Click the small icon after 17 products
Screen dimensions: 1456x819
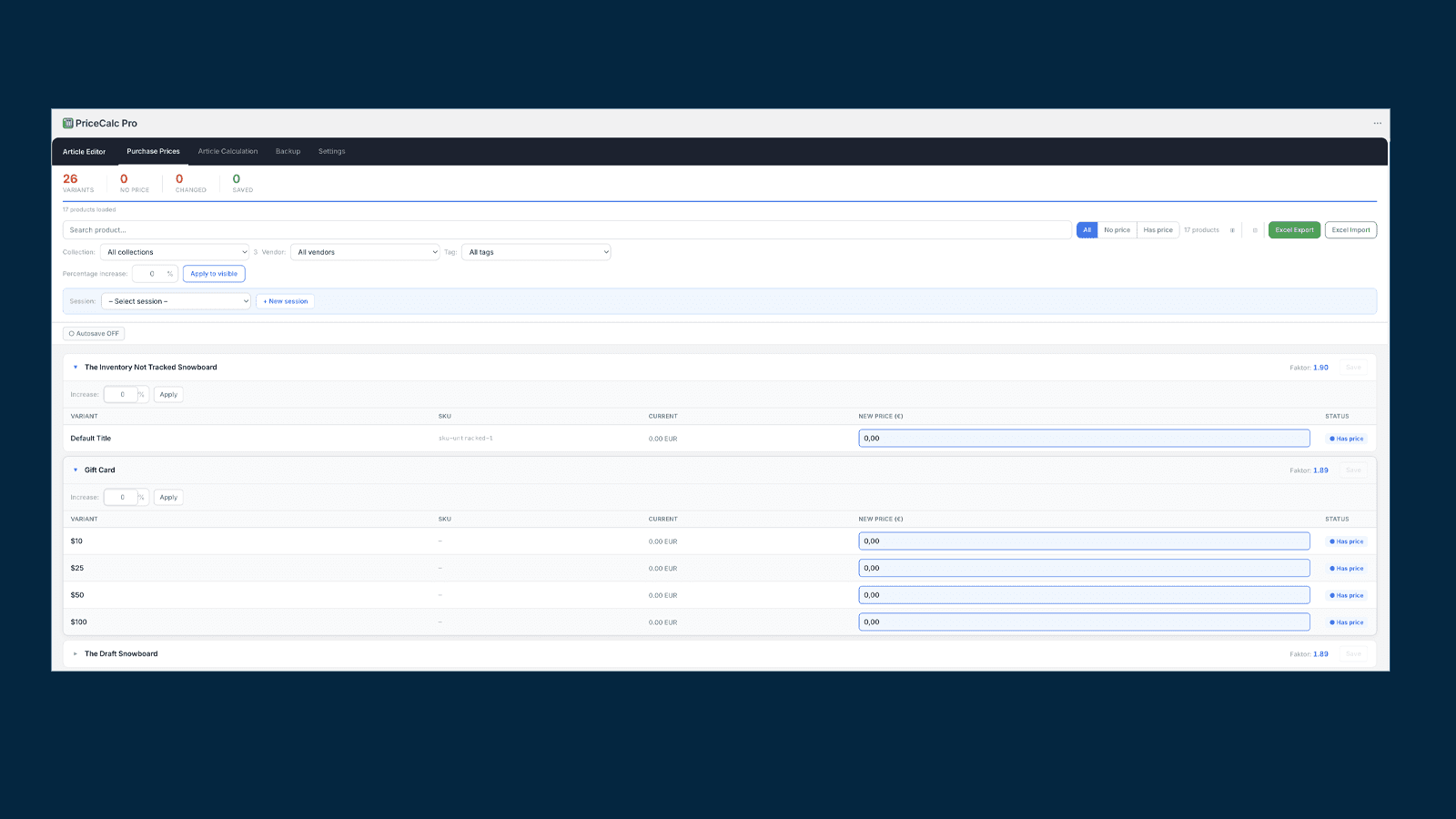pyautogui.click(x=1232, y=230)
